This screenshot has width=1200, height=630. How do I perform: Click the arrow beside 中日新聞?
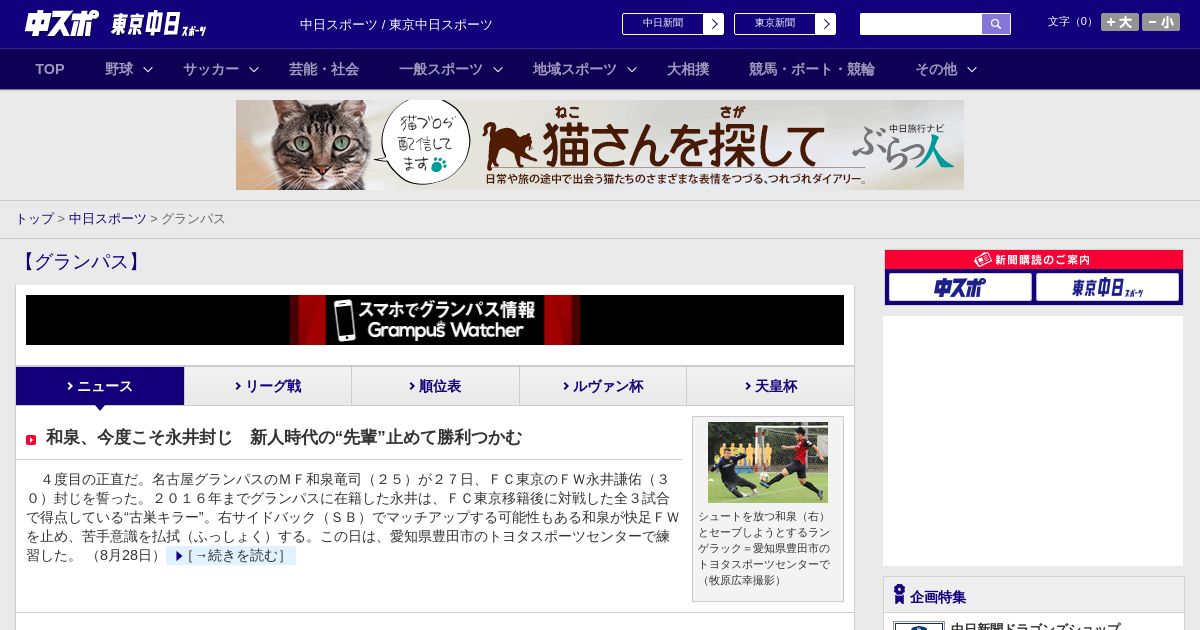(714, 24)
